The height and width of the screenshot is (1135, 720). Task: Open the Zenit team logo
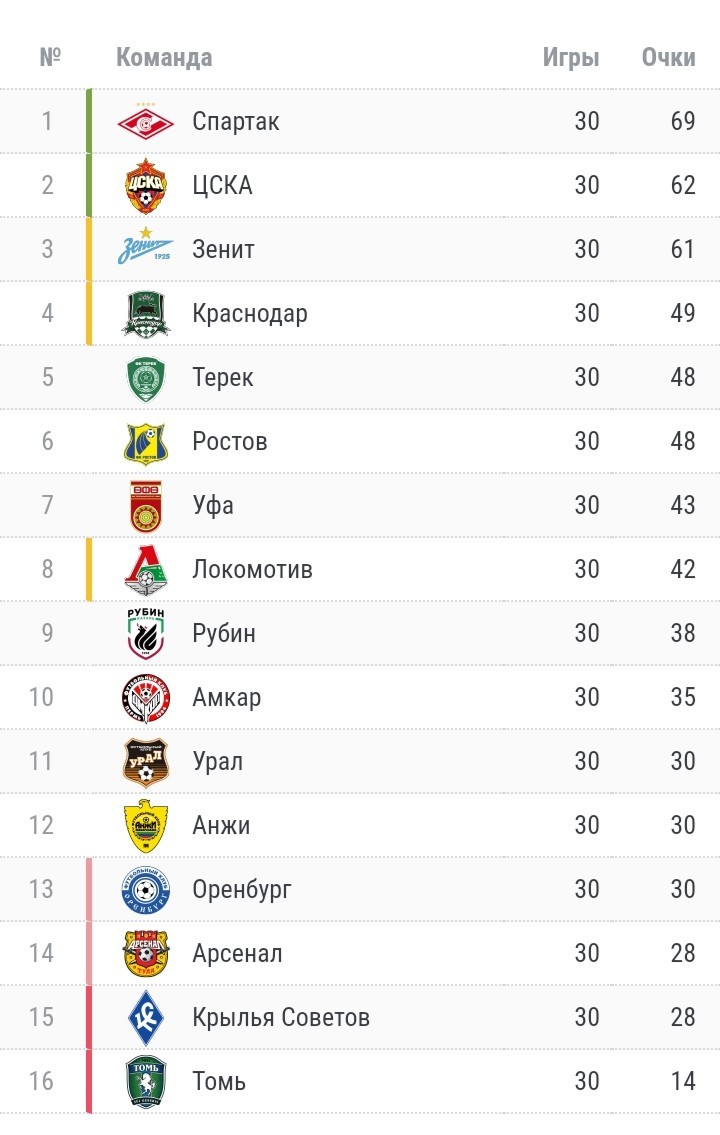[x=145, y=246]
